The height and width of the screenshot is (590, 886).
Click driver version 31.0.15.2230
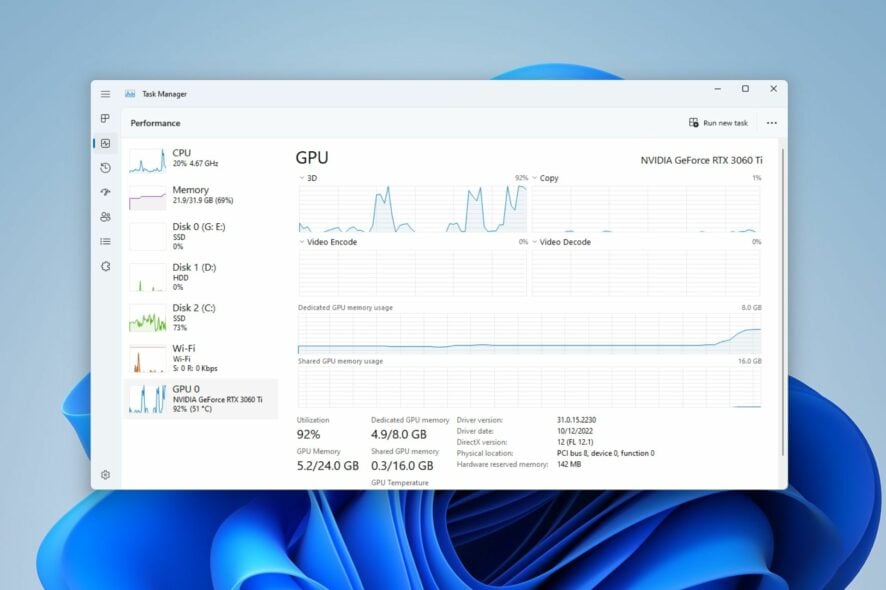(576, 420)
